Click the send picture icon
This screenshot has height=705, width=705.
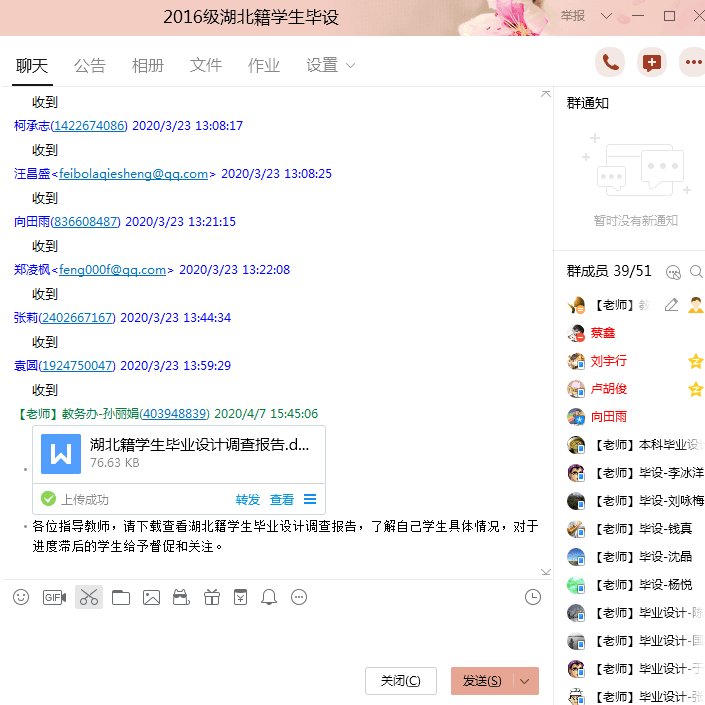point(151,597)
